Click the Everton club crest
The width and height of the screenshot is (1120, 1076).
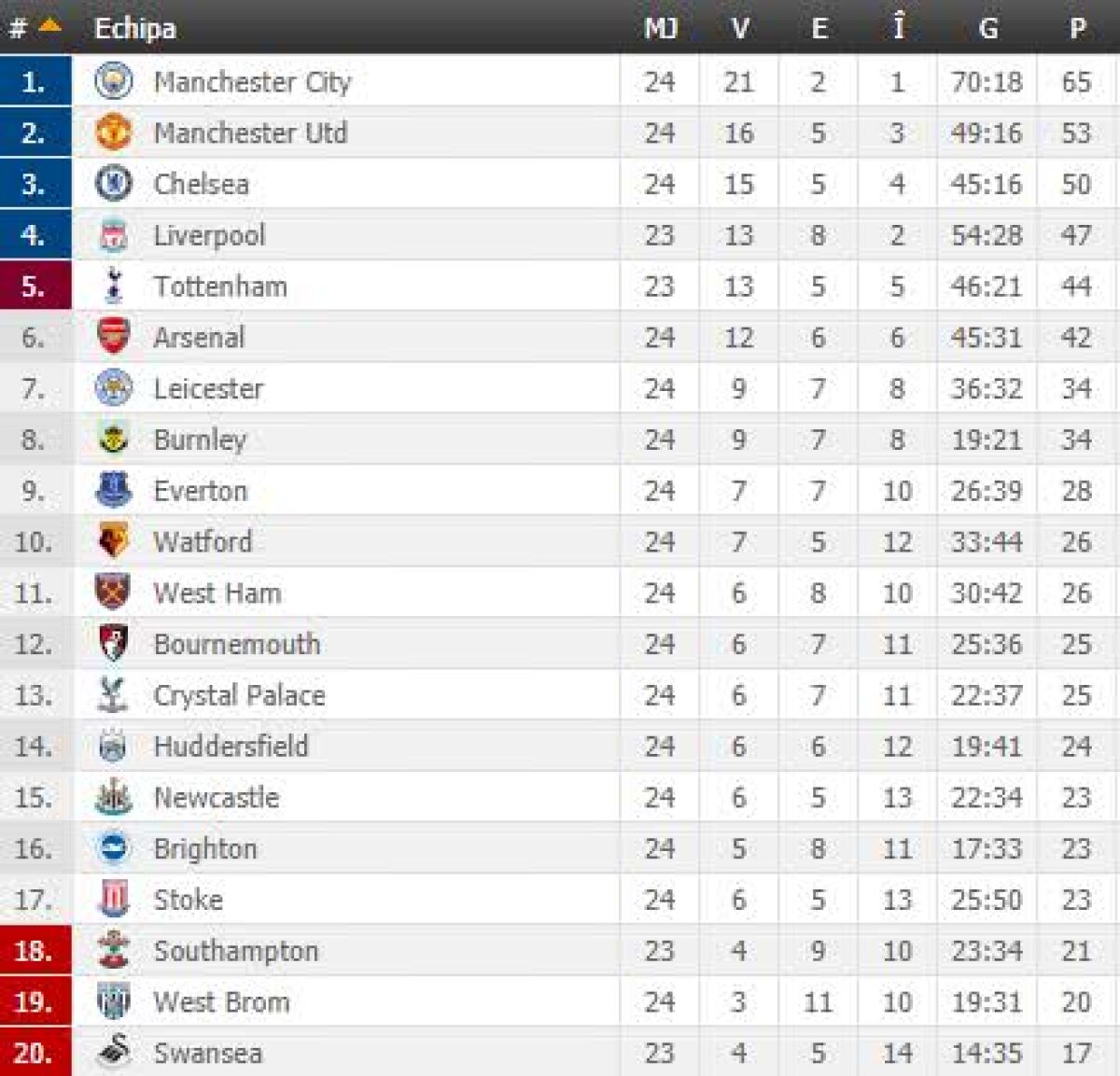(x=114, y=490)
